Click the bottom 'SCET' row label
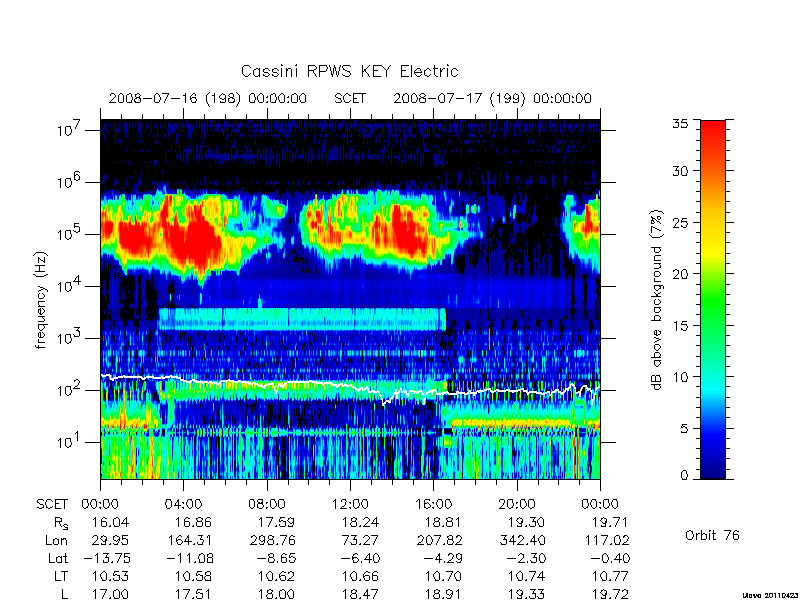This screenshot has height=600, width=800. (x=52, y=505)
